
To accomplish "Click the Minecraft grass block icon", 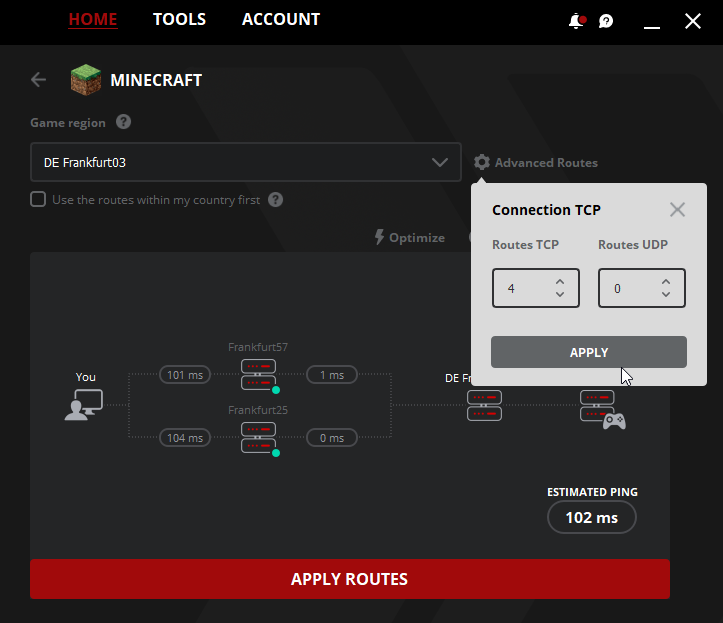I will (86, 80).
